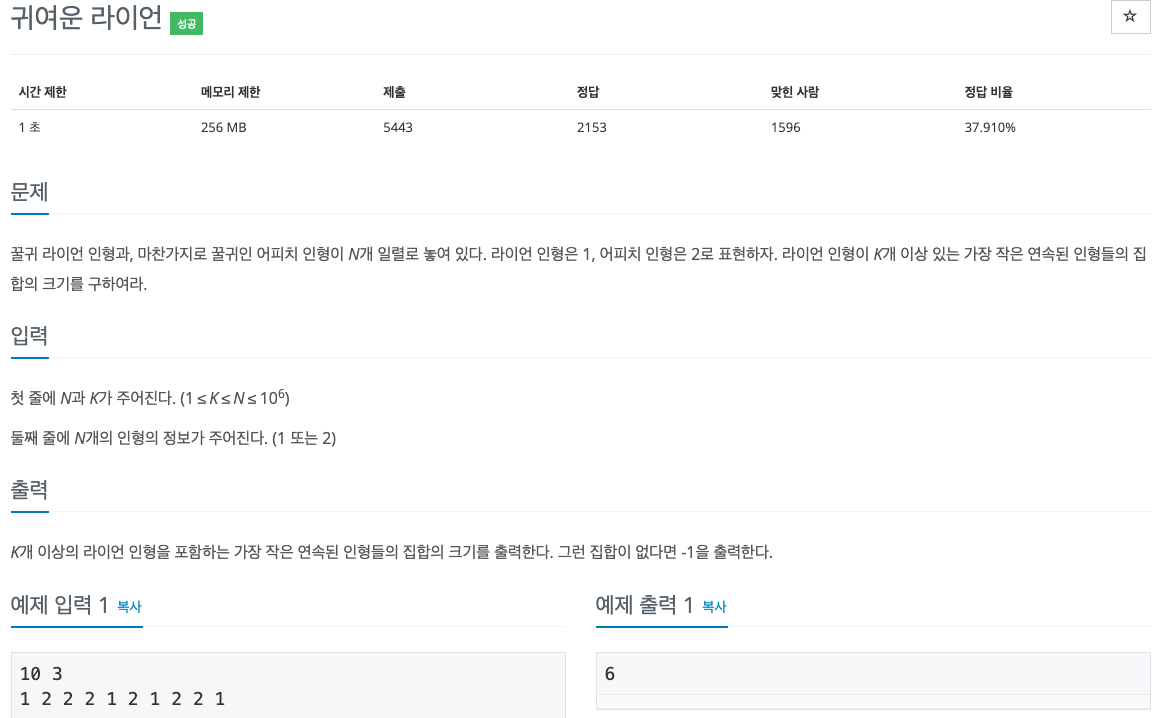This screenshot has height=718, width=1164.
Task: Click the 정답 count 2153
Action: tap(592, 128)
